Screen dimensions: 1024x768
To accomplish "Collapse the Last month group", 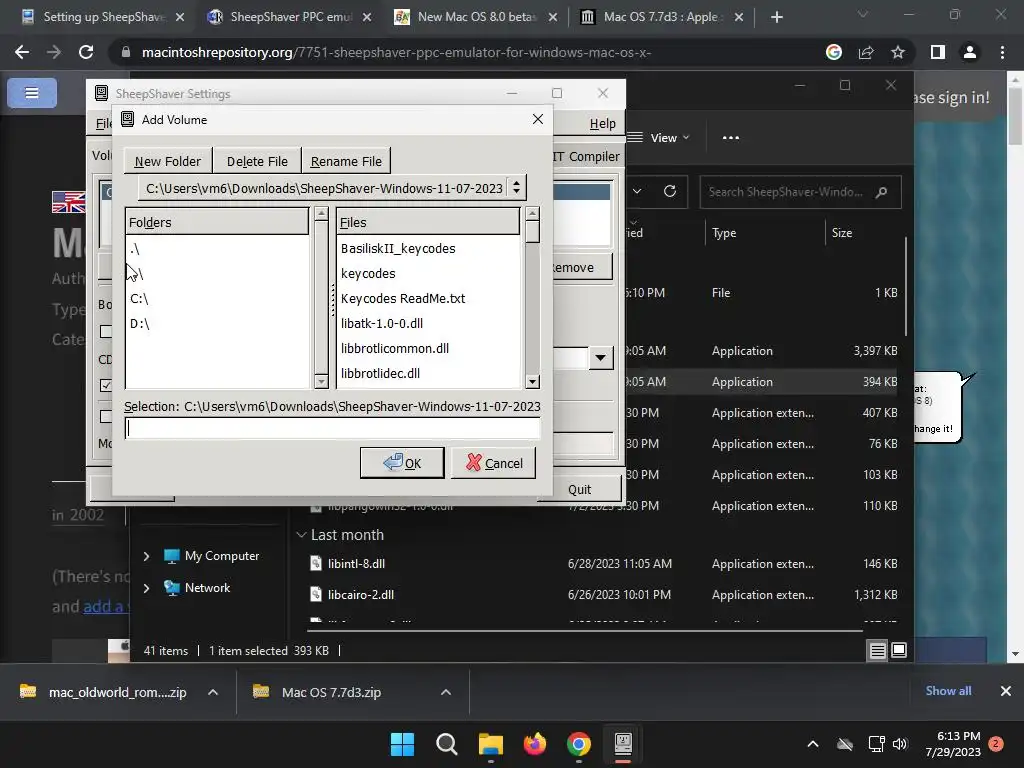I will [x=301, y=535].
